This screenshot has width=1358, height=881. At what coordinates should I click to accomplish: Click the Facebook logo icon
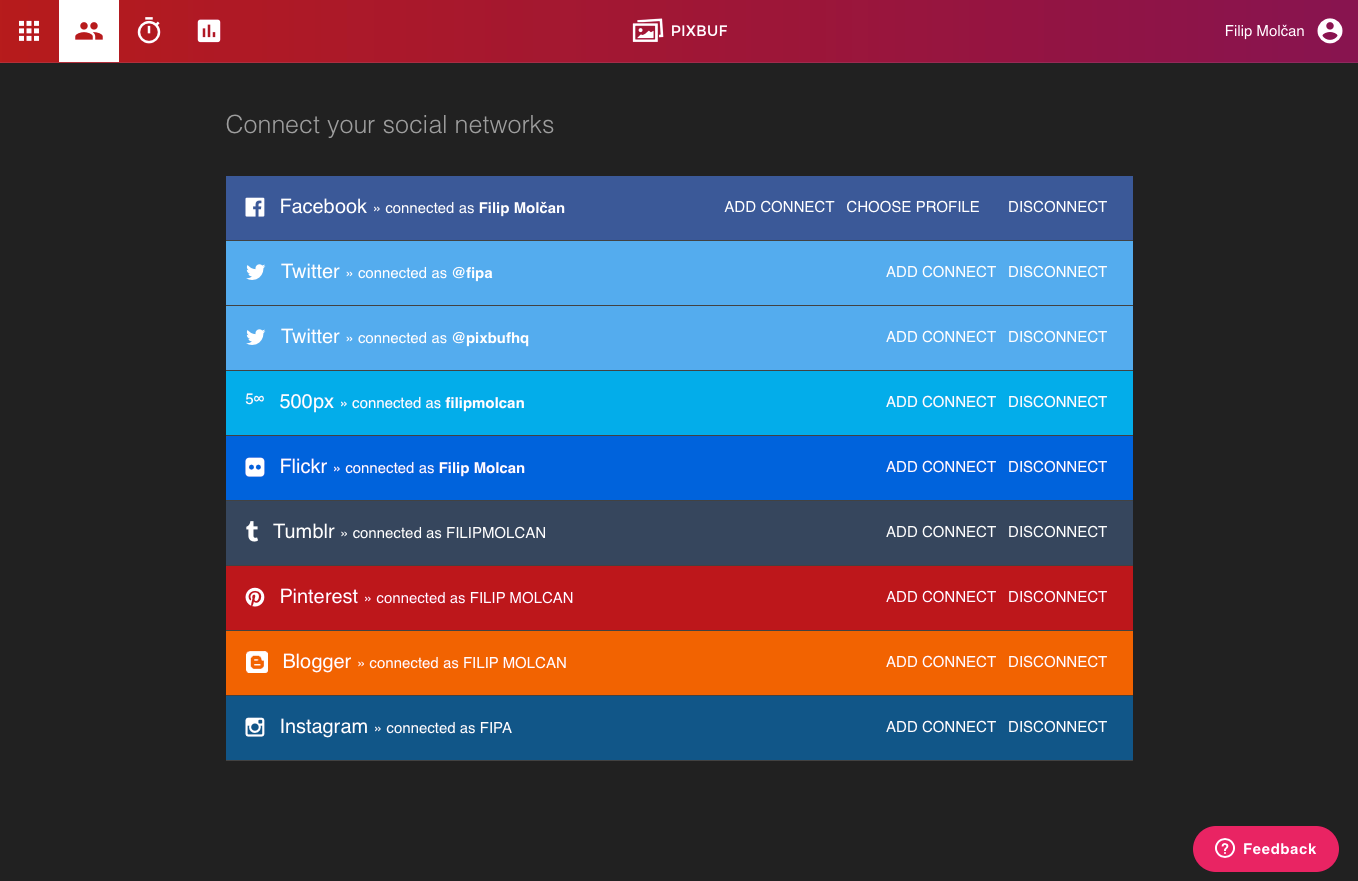coord(255,207)
